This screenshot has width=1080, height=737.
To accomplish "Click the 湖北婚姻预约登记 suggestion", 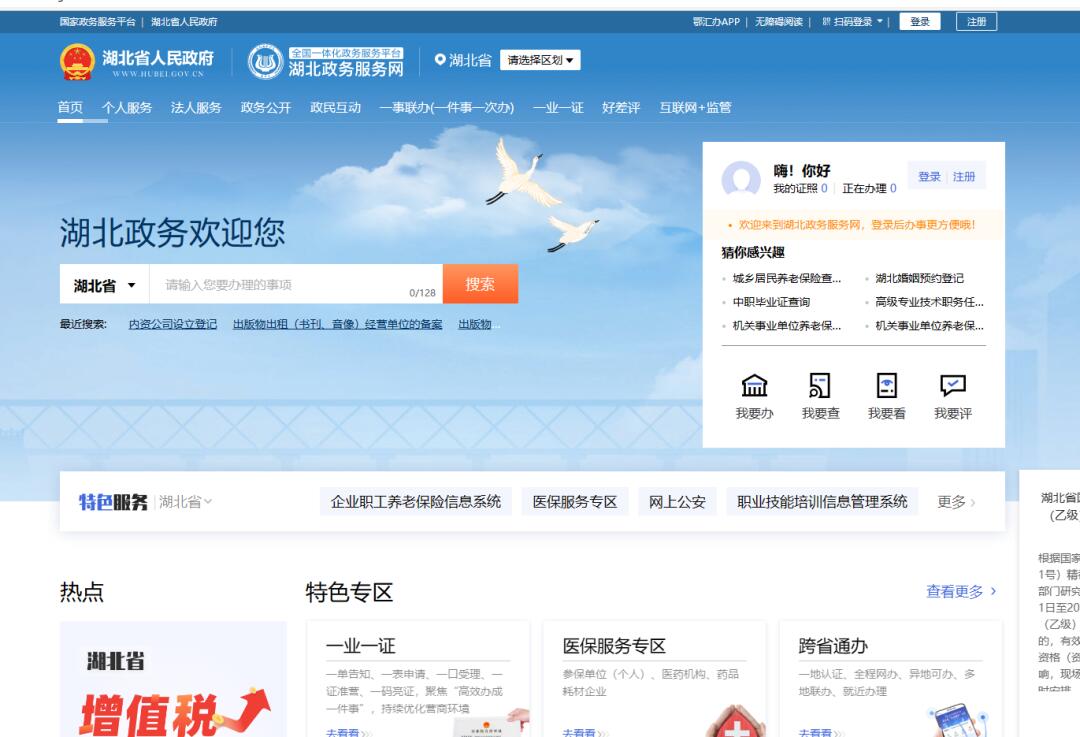I will pos(920,278).
